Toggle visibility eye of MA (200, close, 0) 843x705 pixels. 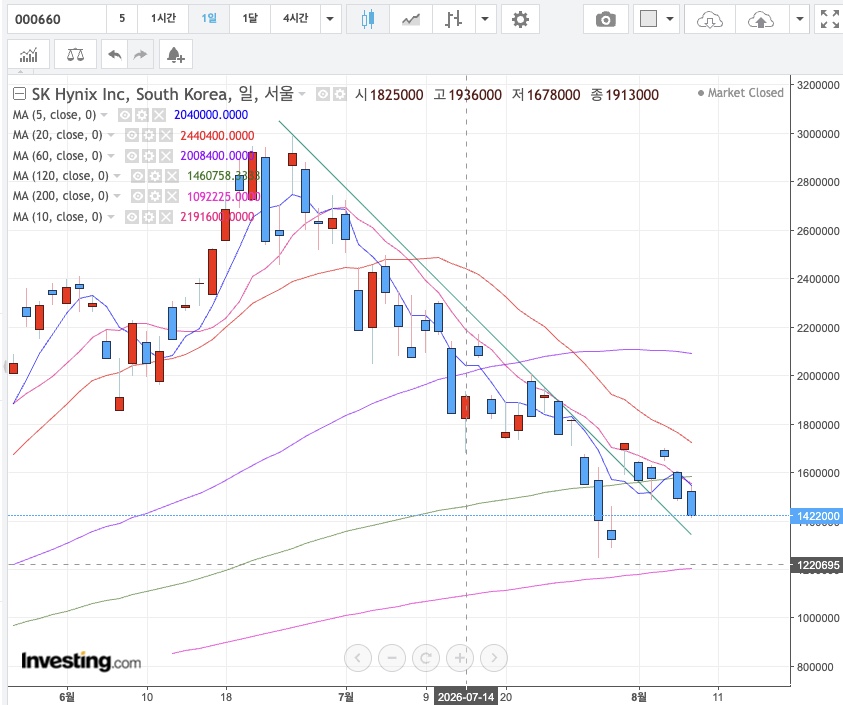pyautogui.click(x=138, y=196)
